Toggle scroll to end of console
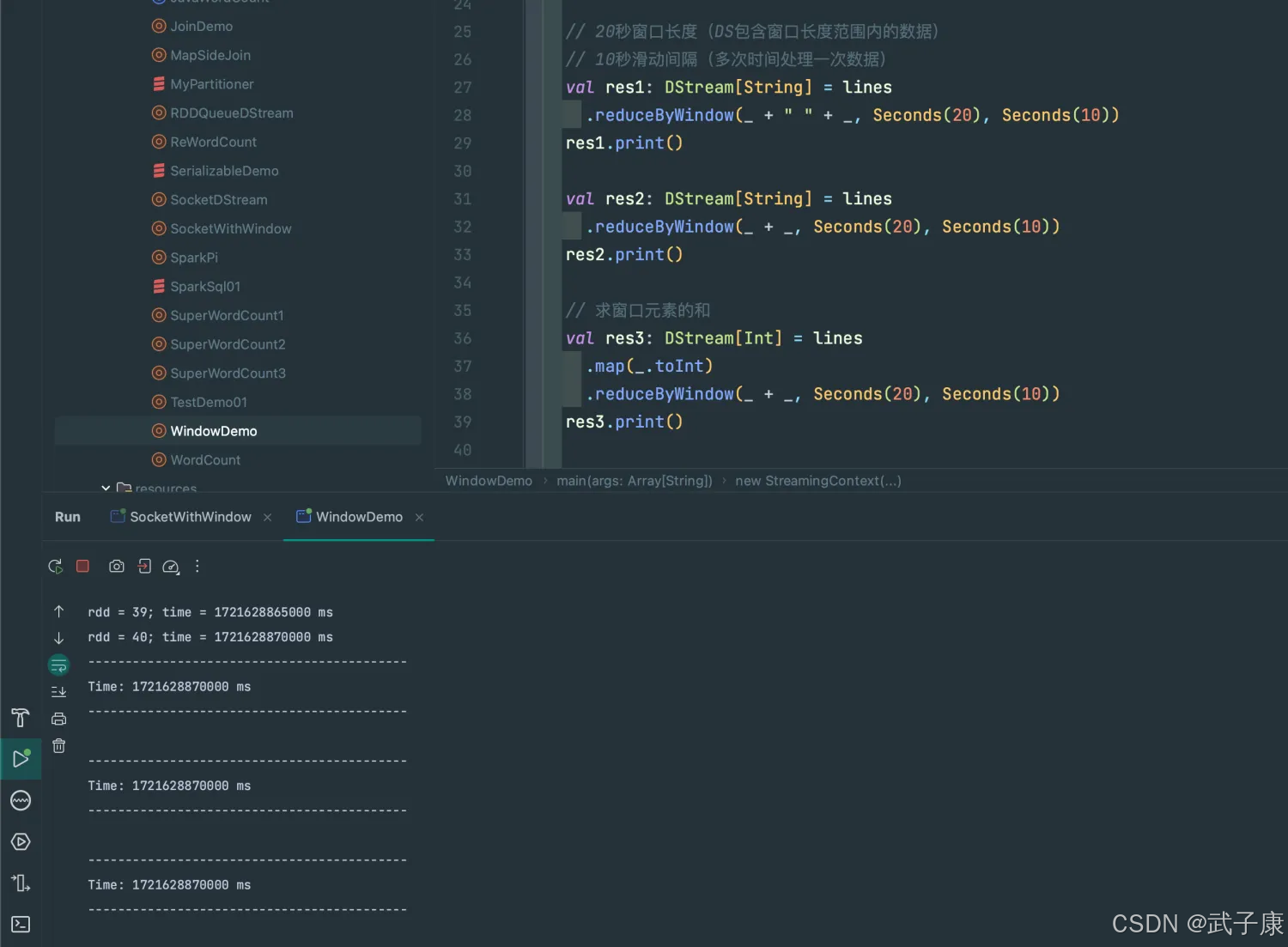The width and height of the screenshot is (1288, 947). click(58, 692)
